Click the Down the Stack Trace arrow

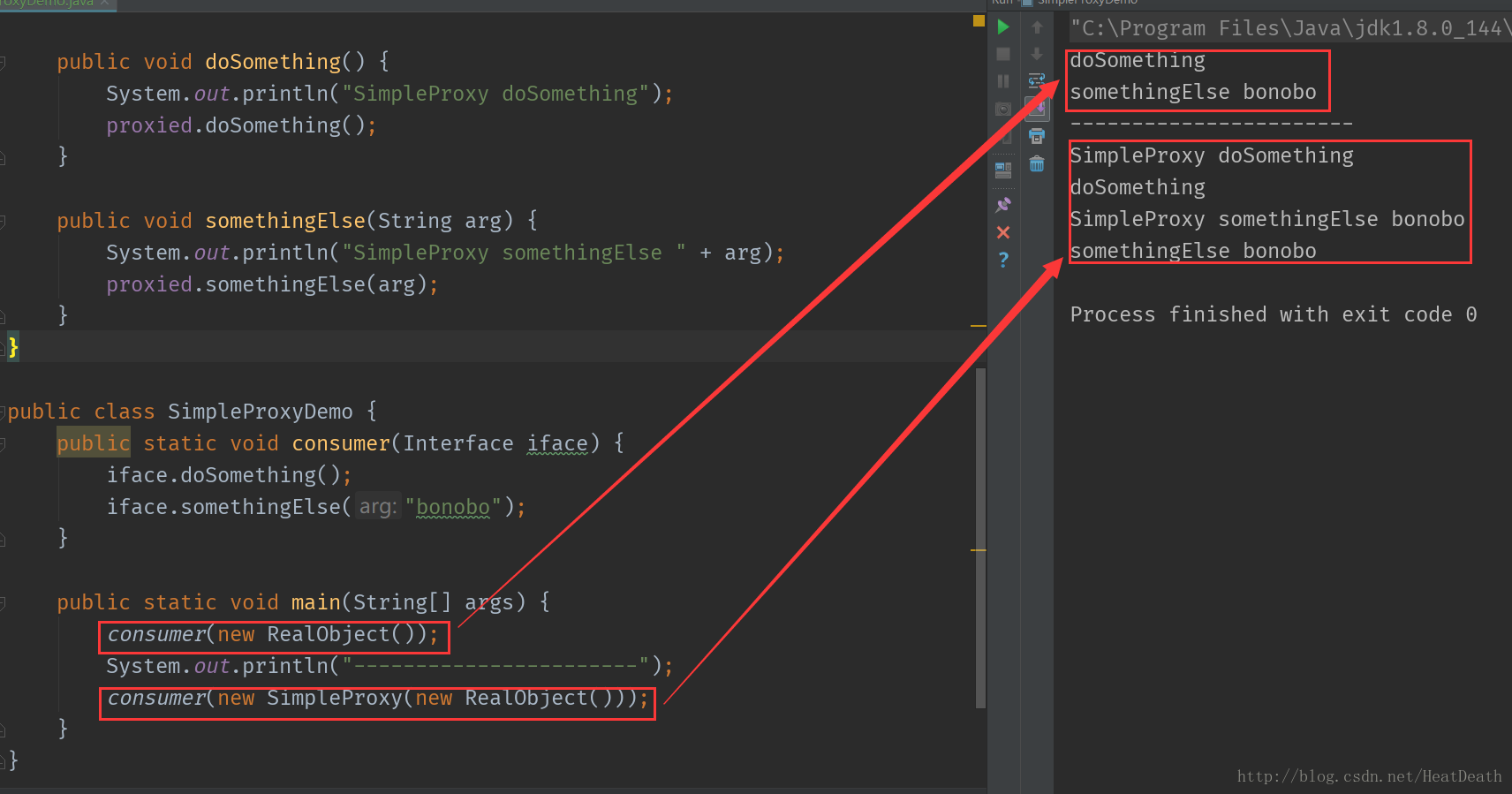1037,54
